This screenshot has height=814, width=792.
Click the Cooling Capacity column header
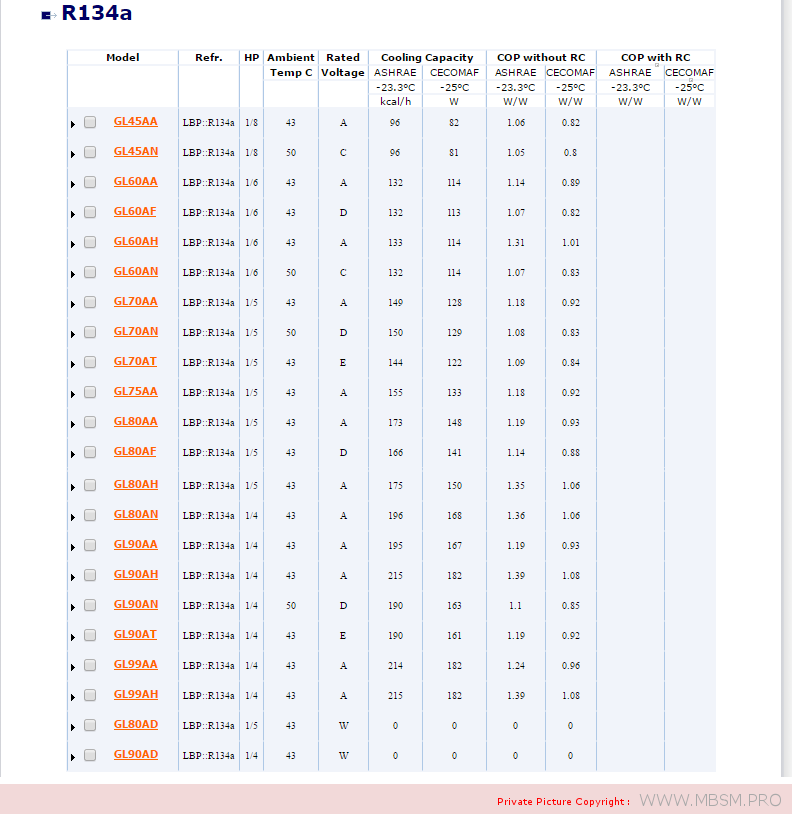pos(427,58)
